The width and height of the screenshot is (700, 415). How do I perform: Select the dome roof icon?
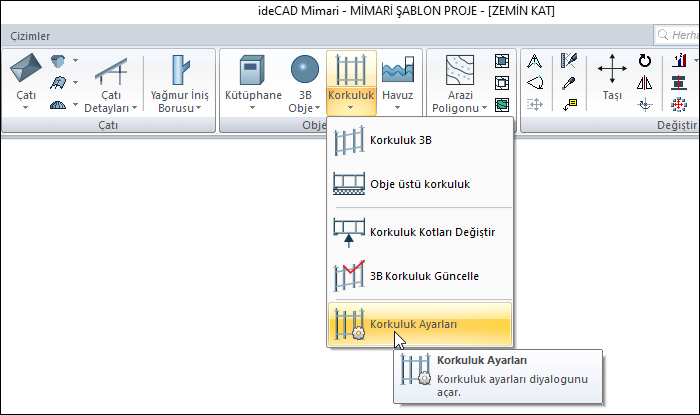58,105
